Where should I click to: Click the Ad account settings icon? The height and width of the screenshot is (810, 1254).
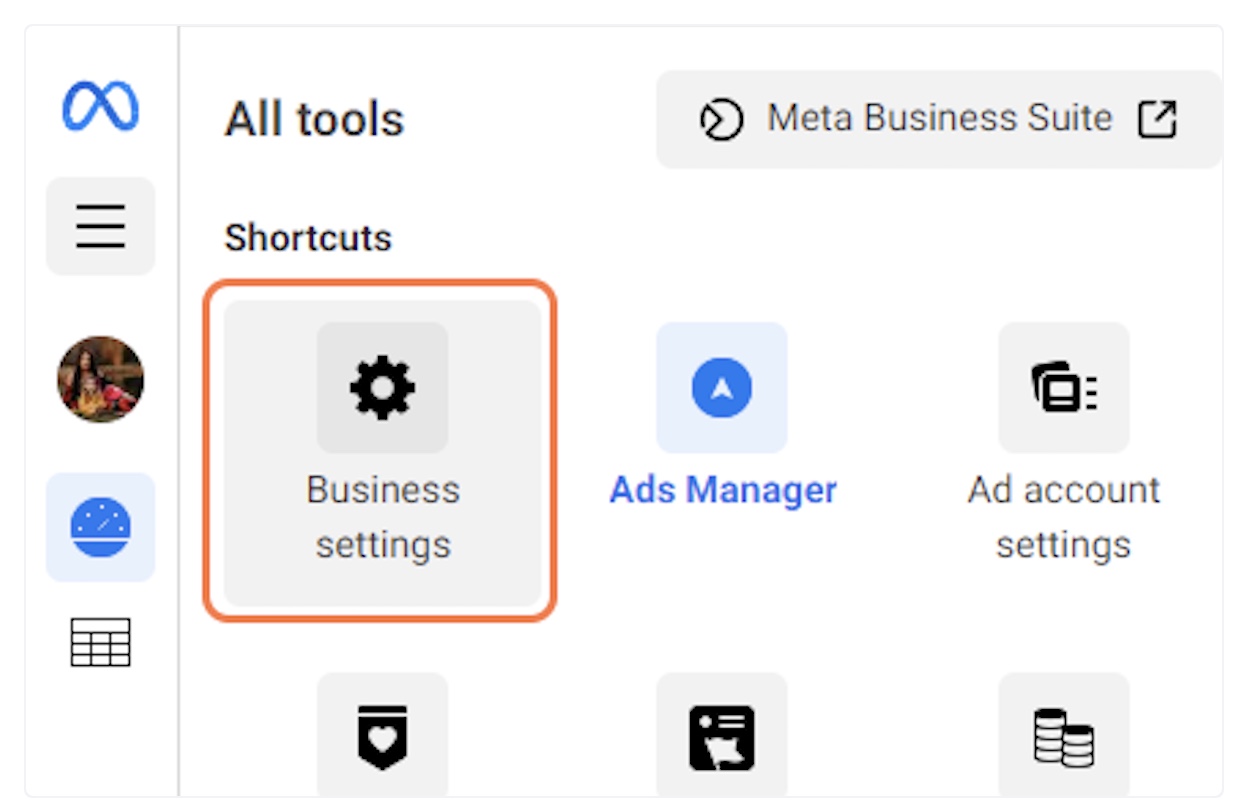(x=1063, y=387)
